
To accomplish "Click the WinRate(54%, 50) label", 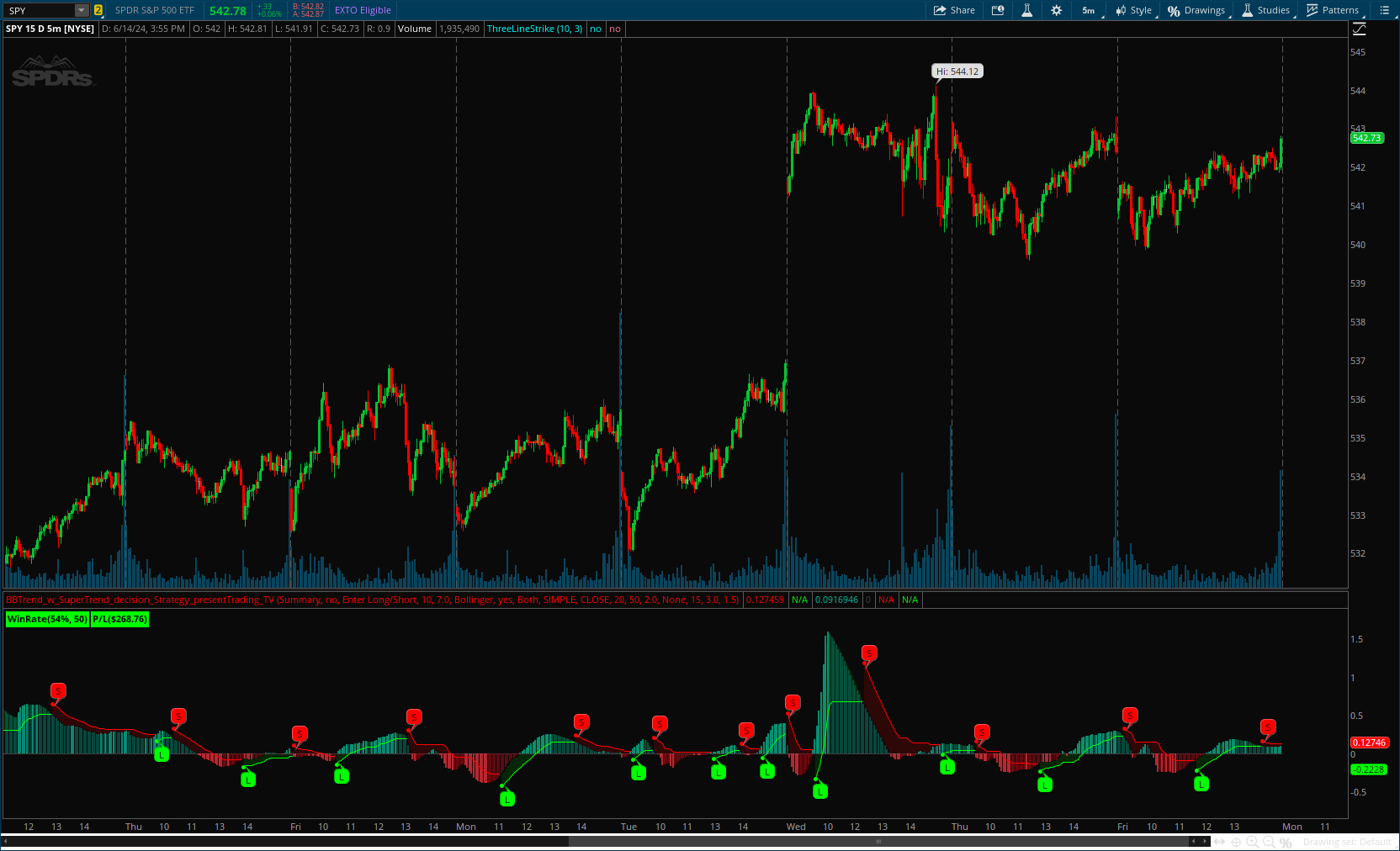I will tap(47, 619).
